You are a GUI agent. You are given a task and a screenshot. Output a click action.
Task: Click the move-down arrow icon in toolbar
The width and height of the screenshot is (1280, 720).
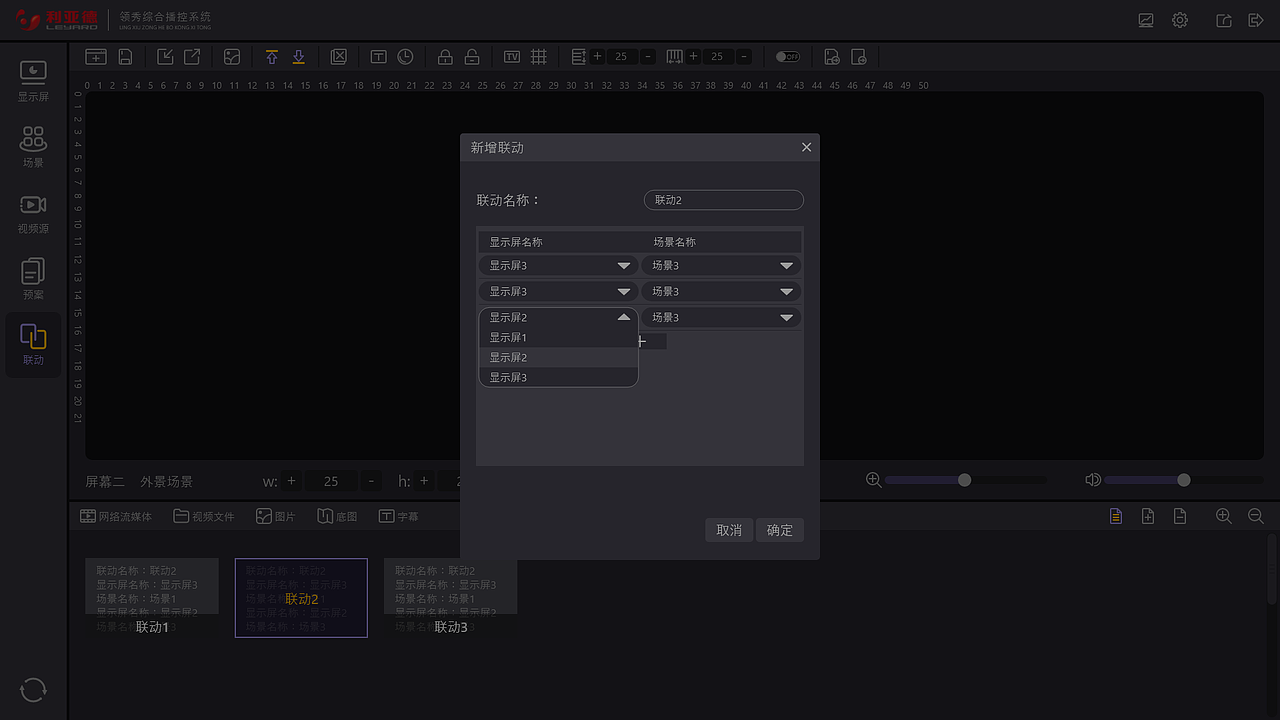tap(298, 57)
